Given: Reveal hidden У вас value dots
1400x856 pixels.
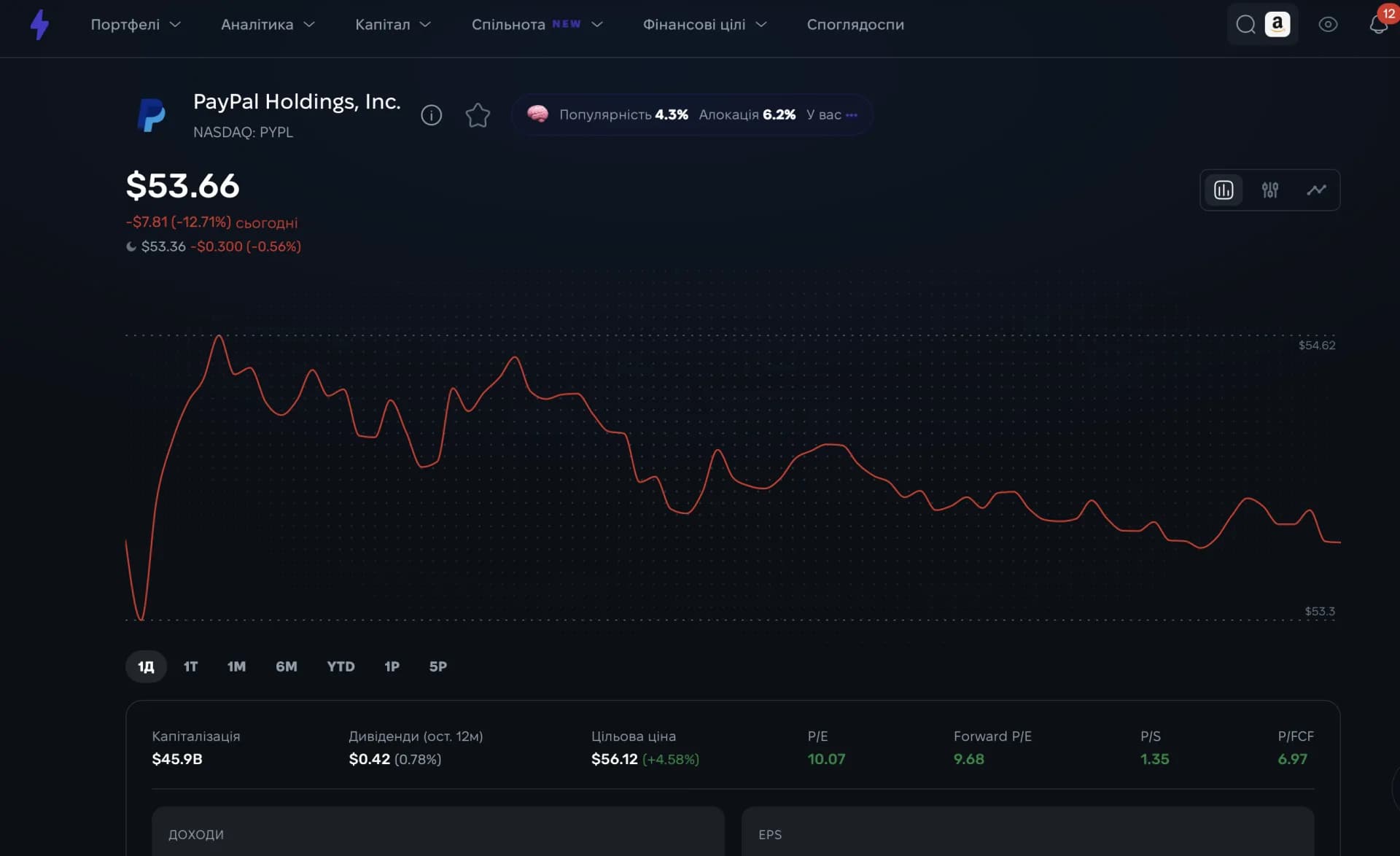Looking at the screenshot, I should (851, 114).
